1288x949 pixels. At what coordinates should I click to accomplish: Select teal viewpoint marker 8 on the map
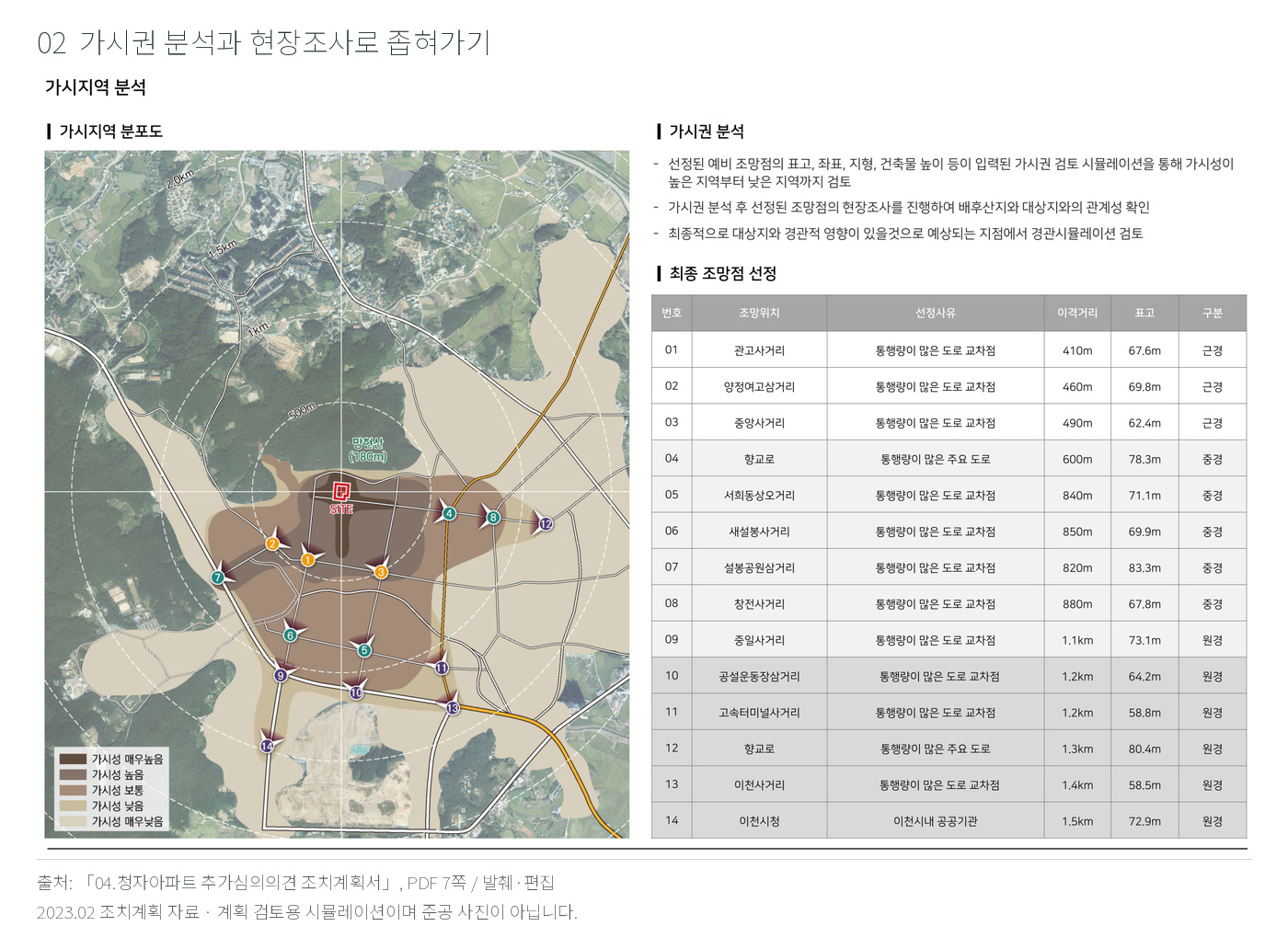(x=493, y=517)
